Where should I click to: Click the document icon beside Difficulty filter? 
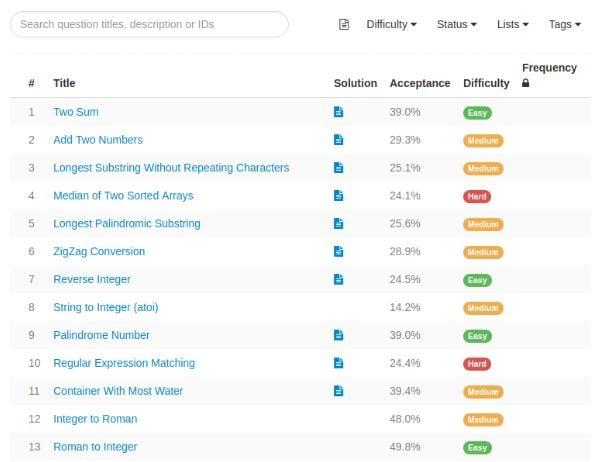click(344, 24)
